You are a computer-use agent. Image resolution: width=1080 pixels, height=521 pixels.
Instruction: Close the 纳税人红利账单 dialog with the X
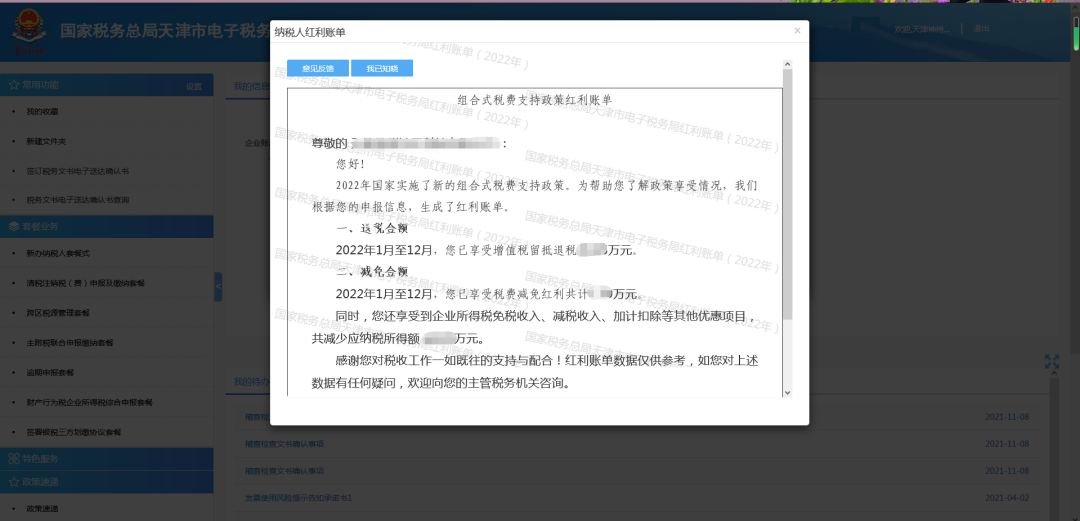click(x=797, y=31)
